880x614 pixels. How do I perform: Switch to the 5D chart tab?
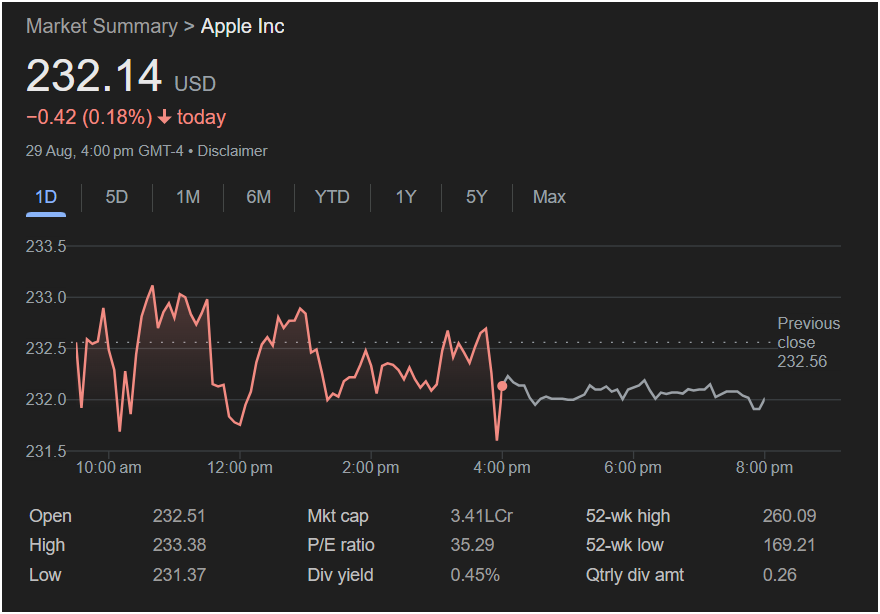(117, 197)
